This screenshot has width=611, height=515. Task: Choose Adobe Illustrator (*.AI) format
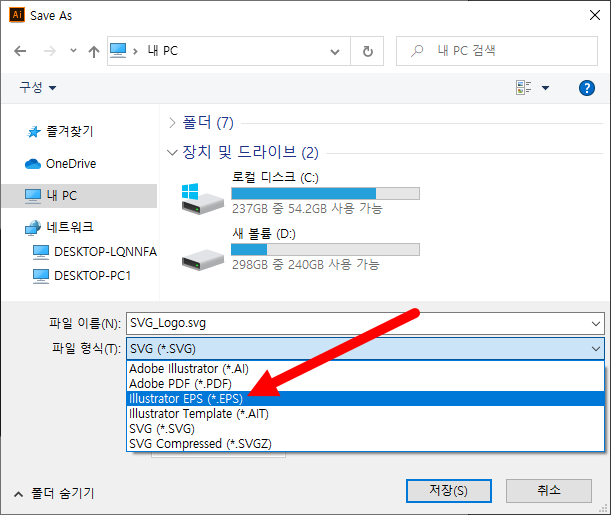coord(365,369)
